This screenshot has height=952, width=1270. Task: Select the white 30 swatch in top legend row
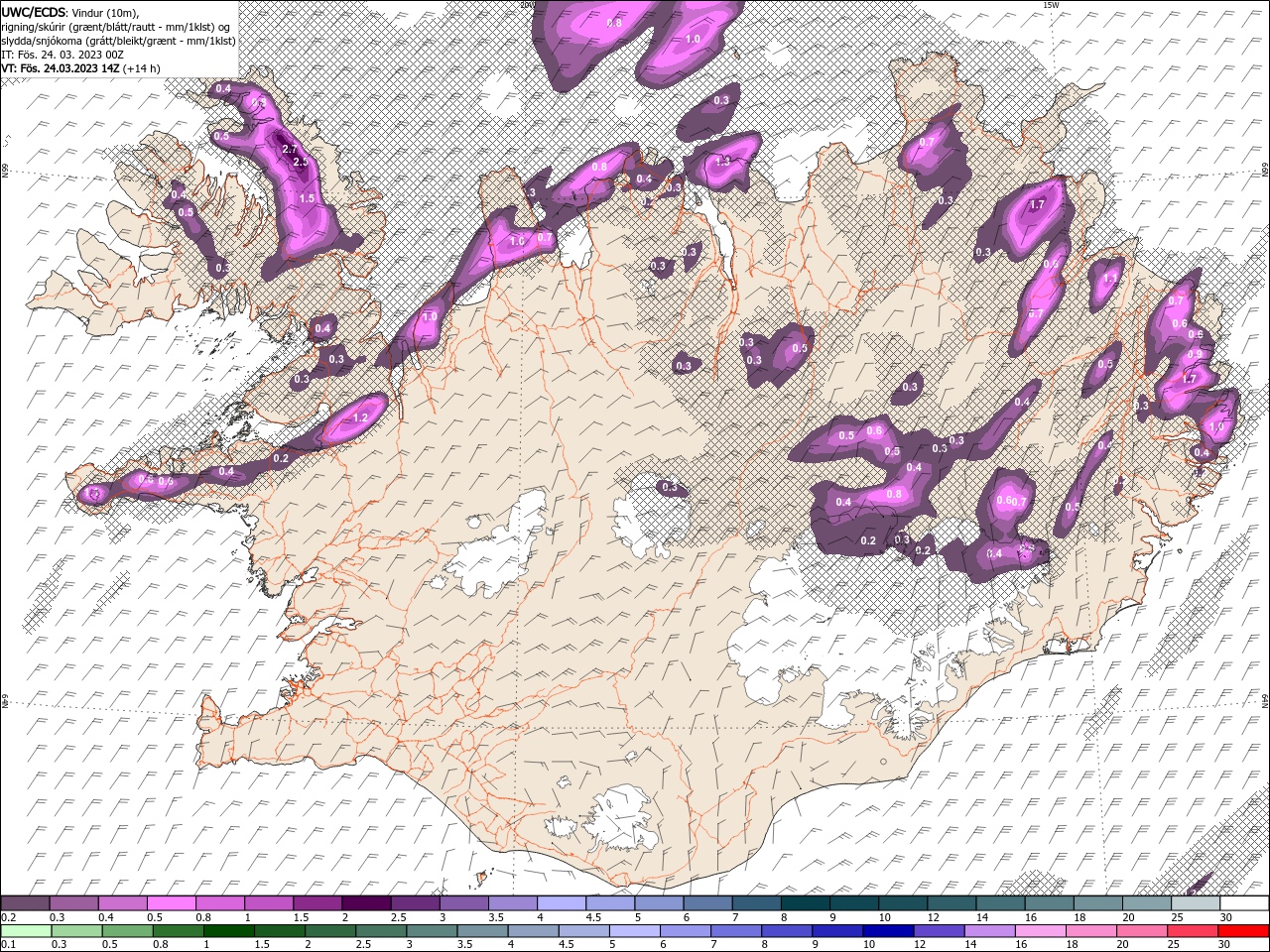pyautogui.click(x=1243, y=903)
